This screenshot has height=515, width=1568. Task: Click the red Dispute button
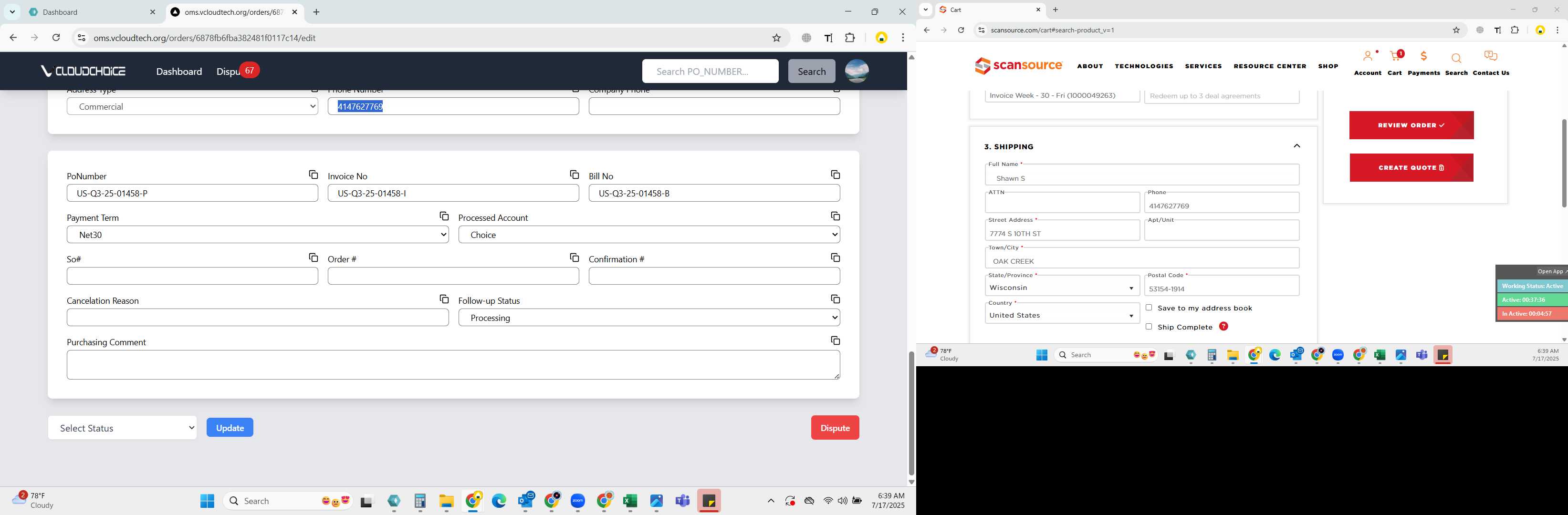[x=835, y=427]
